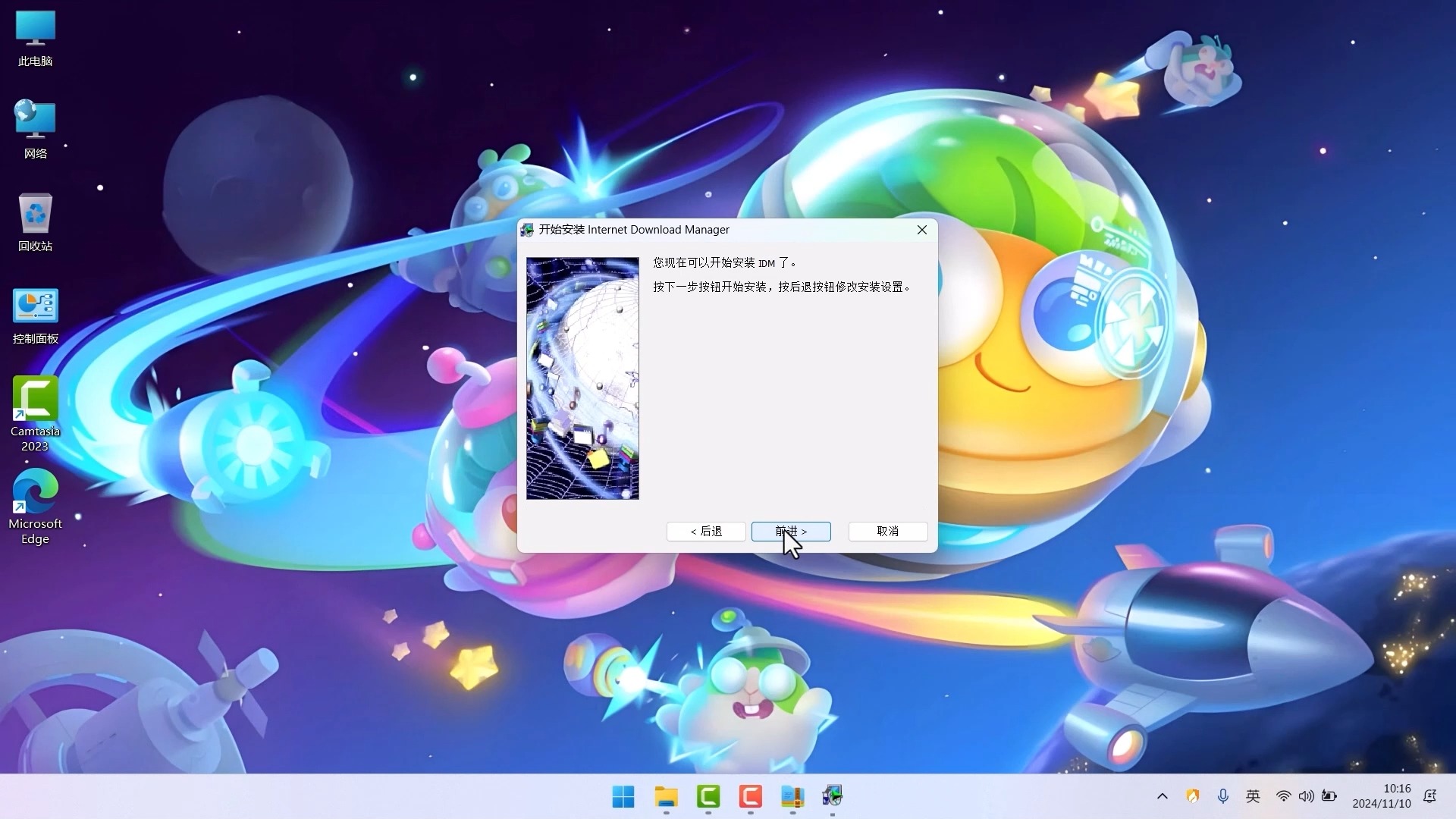1456x819 pixels.
Task: Open File Explorer from the taskbar
Action: (666, 797)
